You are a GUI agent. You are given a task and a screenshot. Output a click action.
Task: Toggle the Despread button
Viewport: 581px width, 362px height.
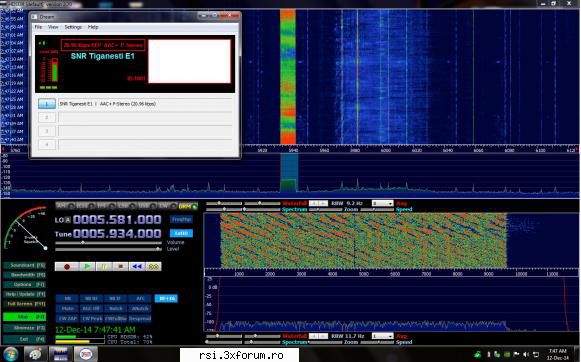click(x=140, y=318)
